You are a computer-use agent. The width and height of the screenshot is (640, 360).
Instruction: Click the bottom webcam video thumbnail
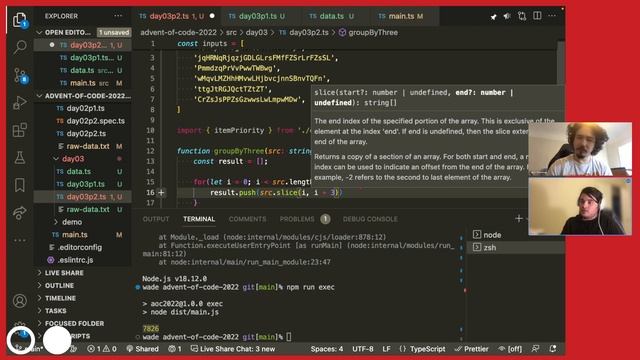580,206
